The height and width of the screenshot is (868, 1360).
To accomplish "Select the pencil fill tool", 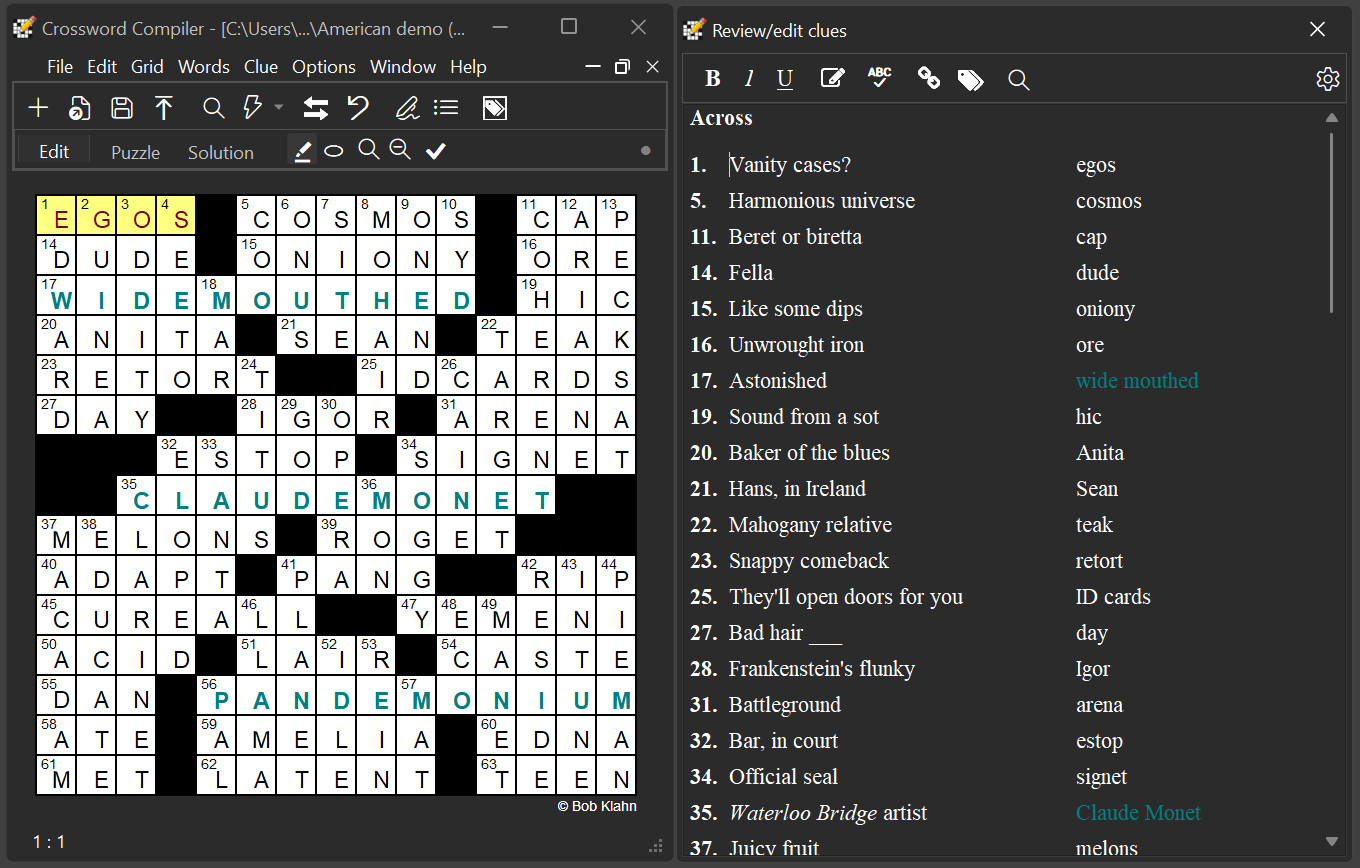I will (302, 150).
